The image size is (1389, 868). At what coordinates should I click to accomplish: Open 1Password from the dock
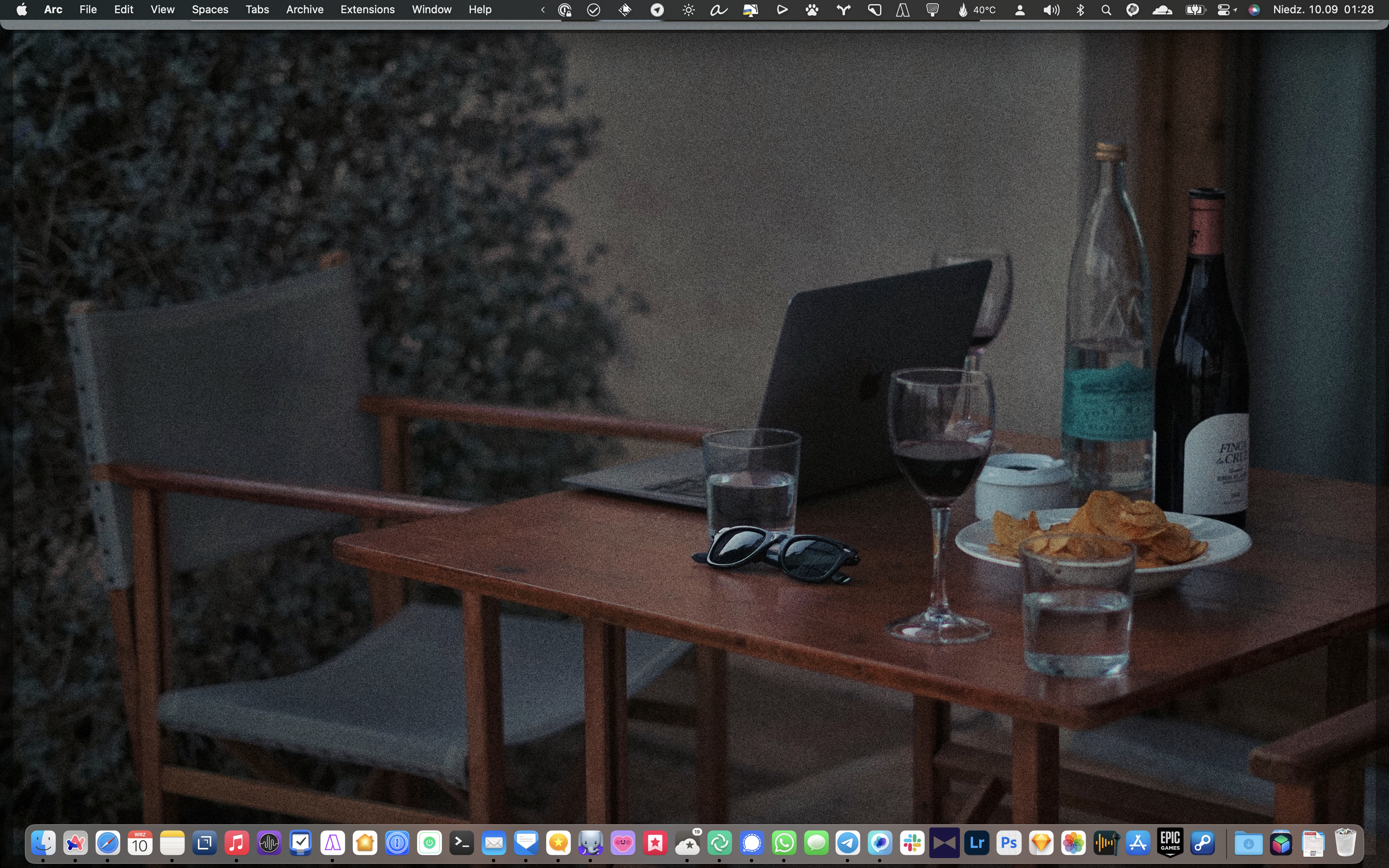click(x=397, y=843)
